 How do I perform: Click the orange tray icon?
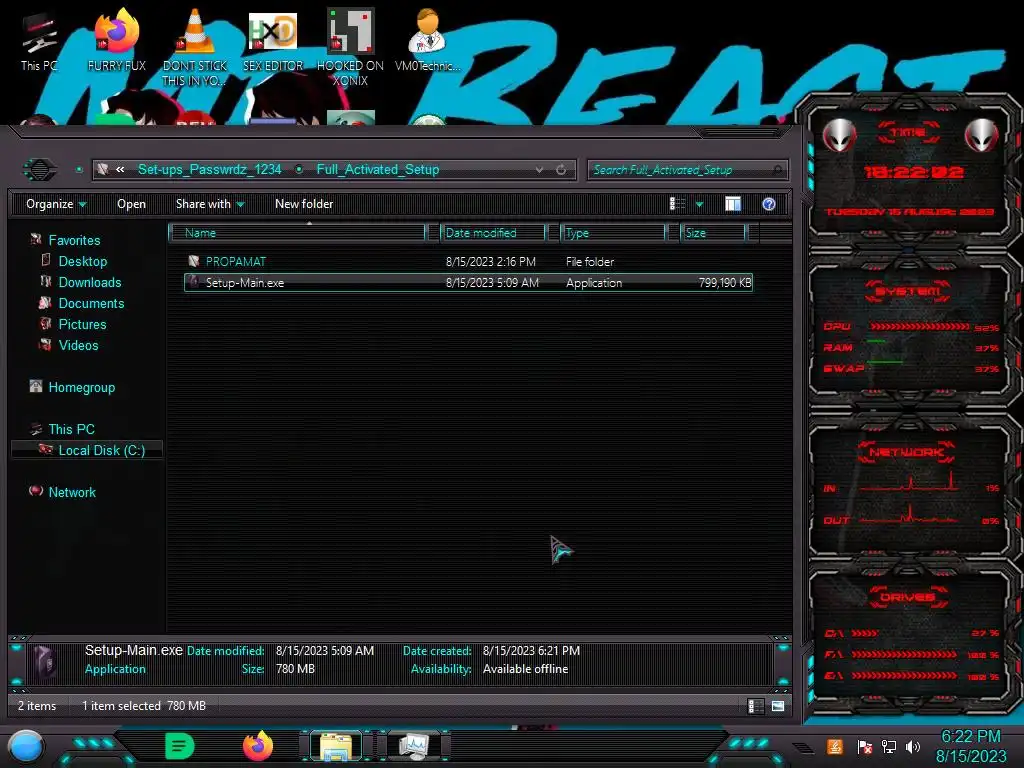coord(835,746)
